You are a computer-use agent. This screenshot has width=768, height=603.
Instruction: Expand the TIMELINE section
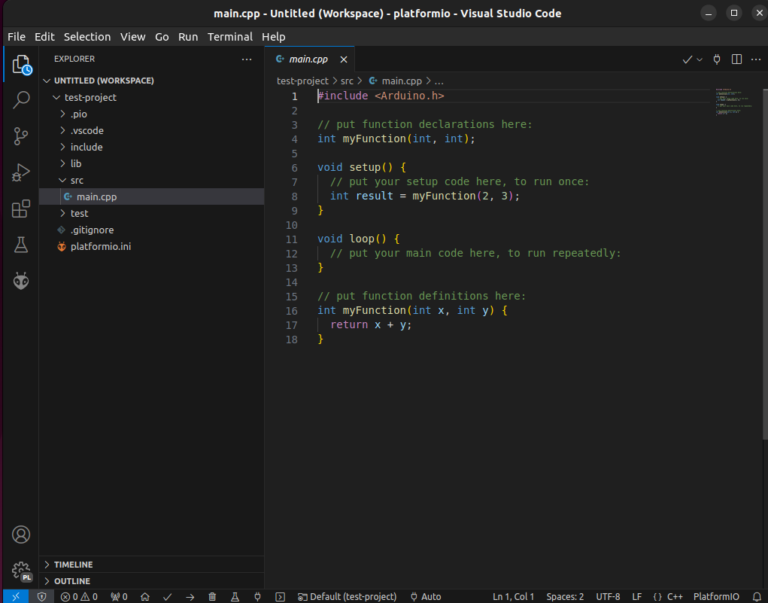[73, 564]
